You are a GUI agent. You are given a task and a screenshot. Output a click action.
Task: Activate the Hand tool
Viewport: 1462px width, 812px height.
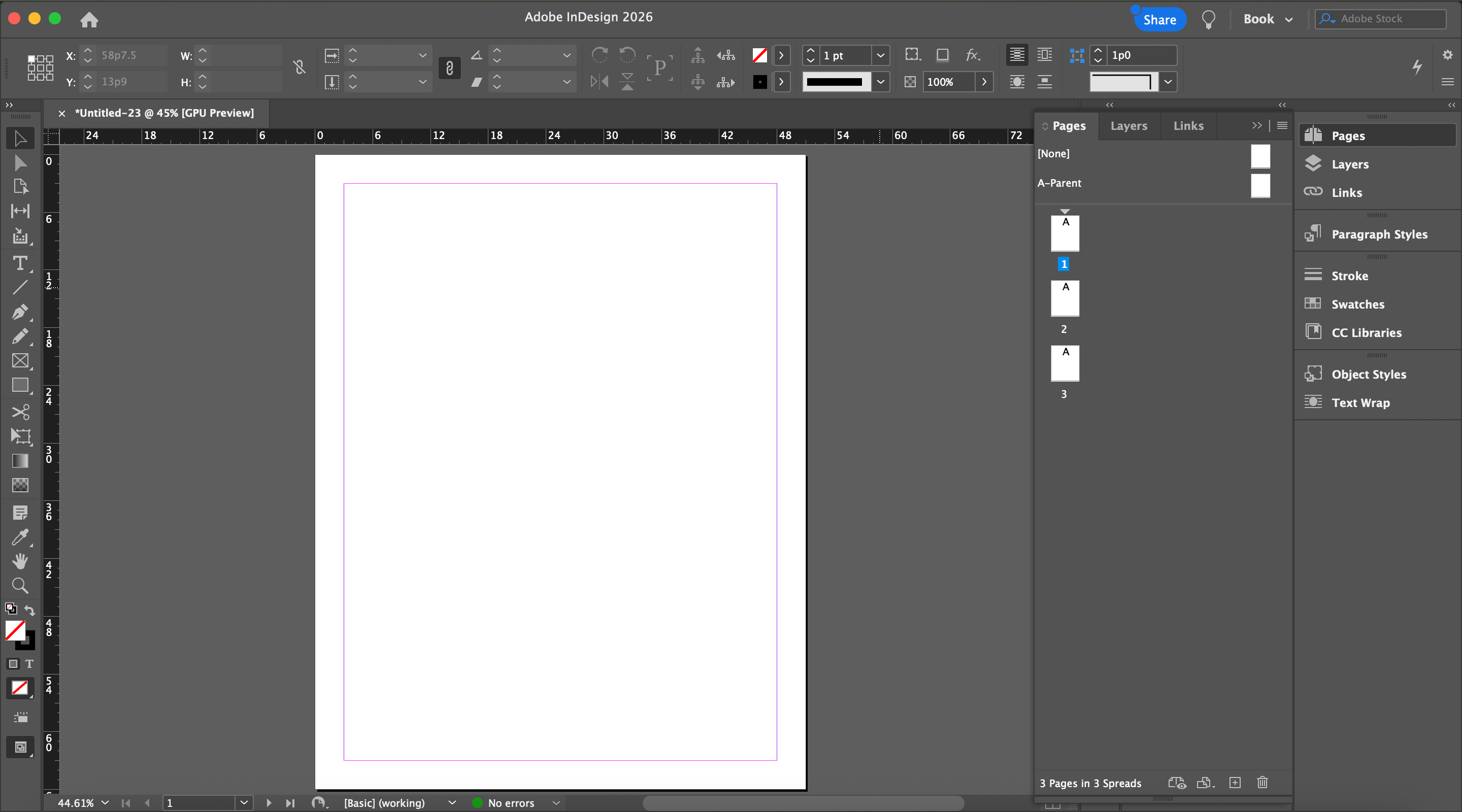click(20, 561)
